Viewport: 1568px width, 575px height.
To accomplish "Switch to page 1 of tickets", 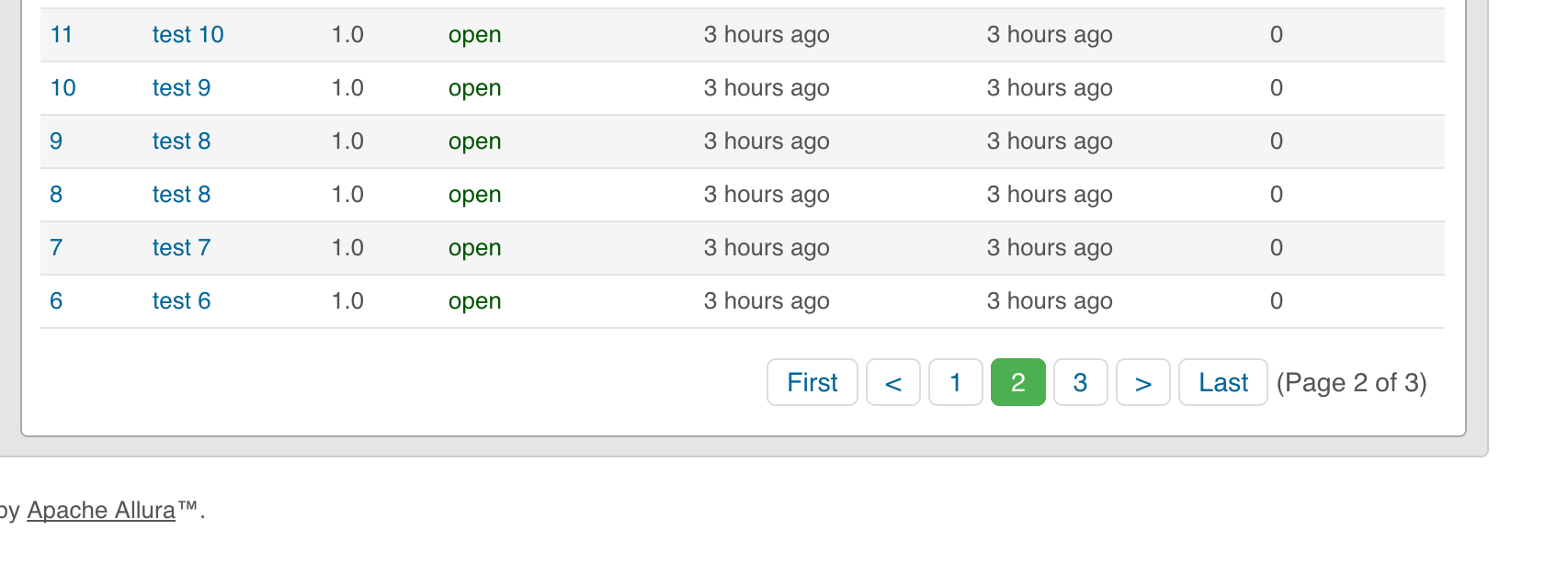I will pos(955,382).
